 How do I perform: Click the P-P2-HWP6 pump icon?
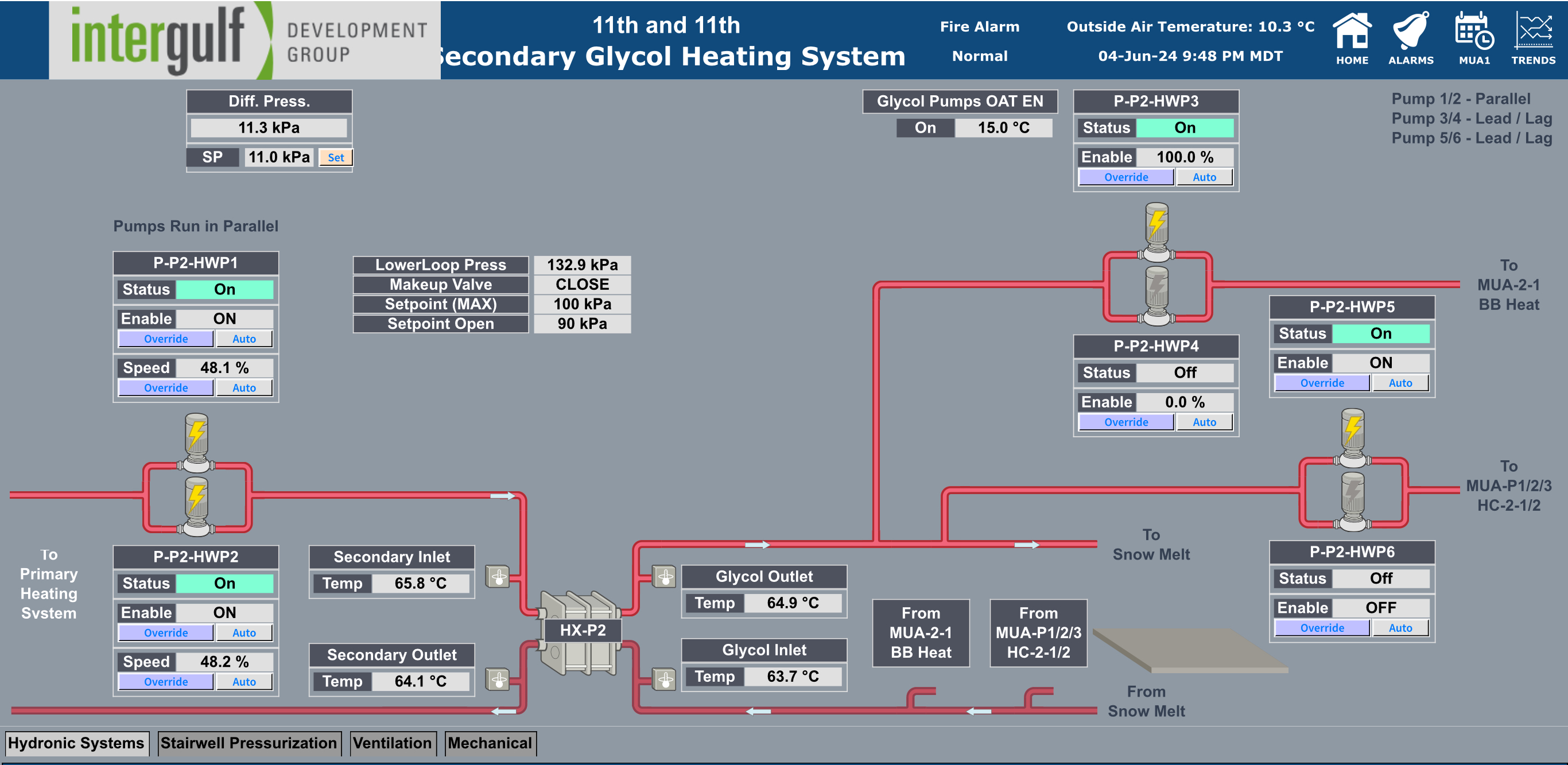pyautogui.click(x=1353, y=502)
